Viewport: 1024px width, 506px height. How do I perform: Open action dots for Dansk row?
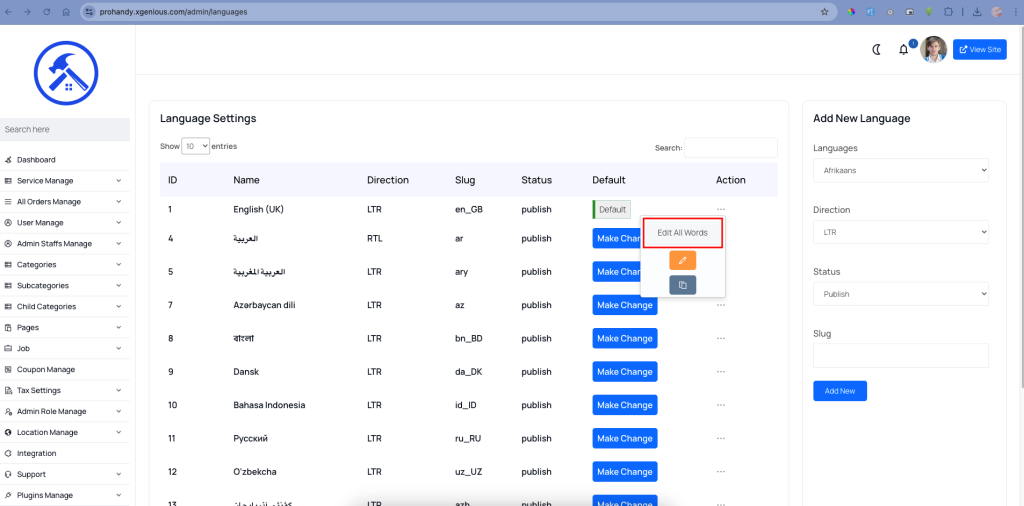721,372
